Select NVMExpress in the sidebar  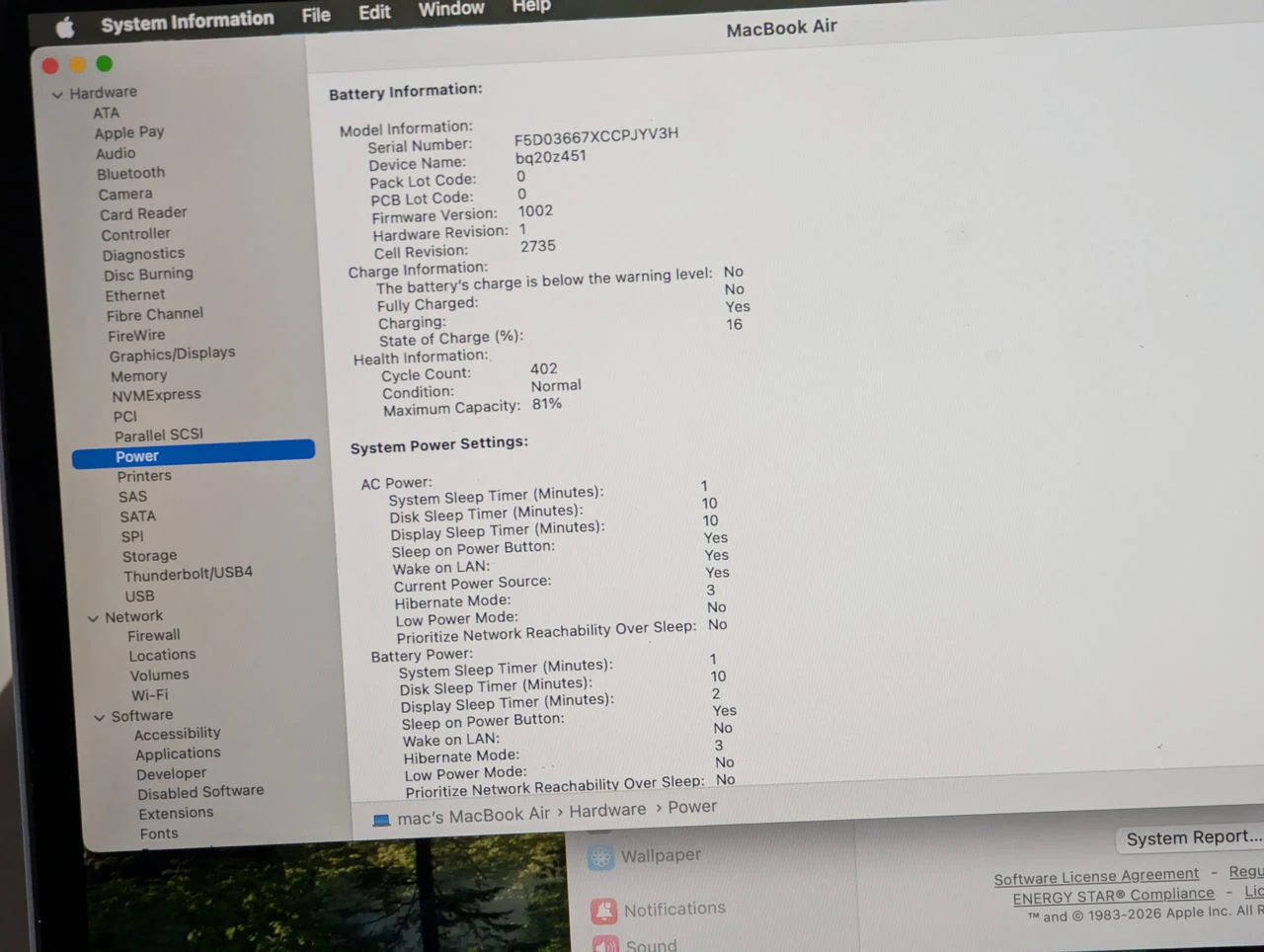pyautogui.click(x=156, y=395)
